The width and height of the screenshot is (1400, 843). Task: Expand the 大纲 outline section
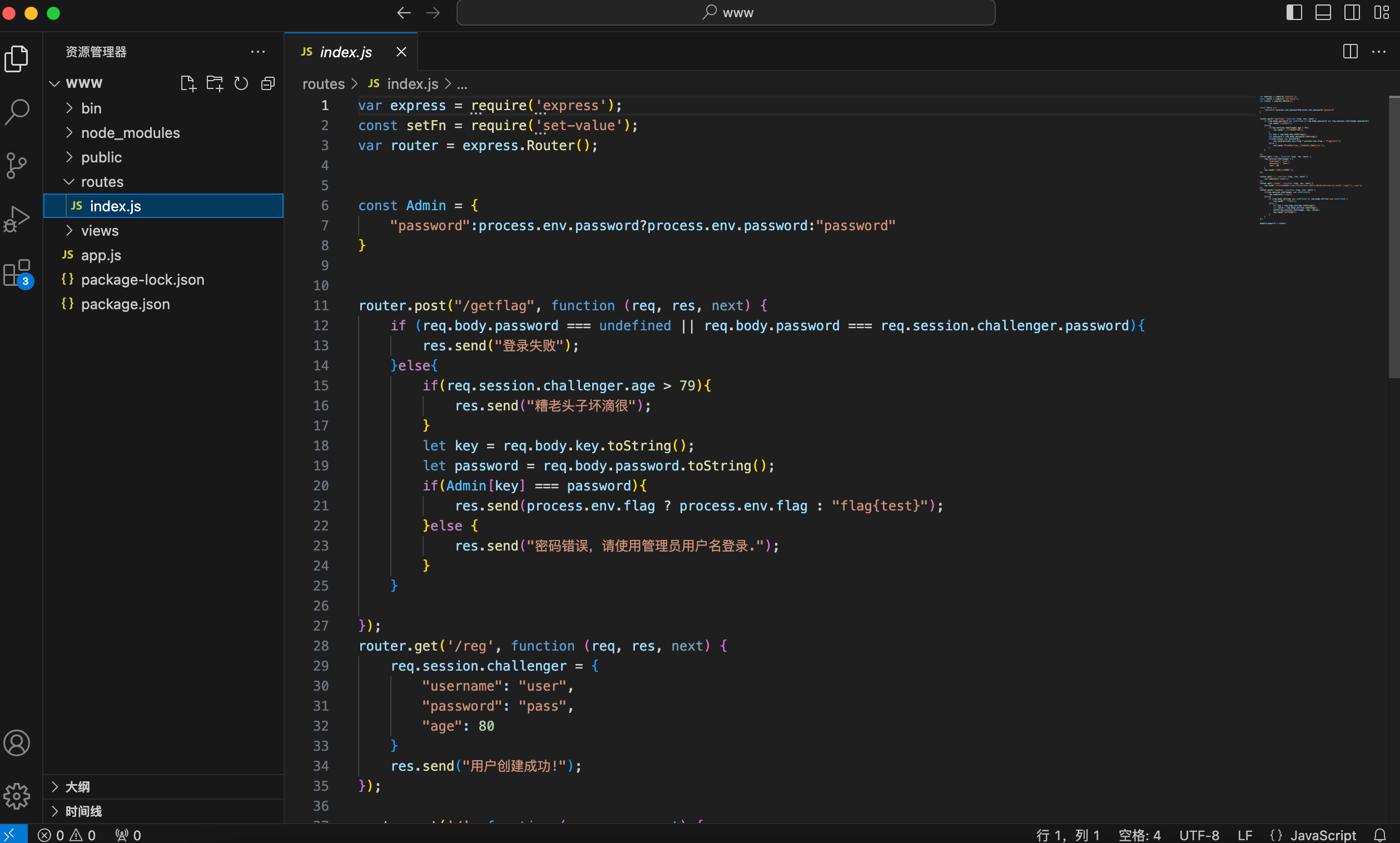(77, 787)
